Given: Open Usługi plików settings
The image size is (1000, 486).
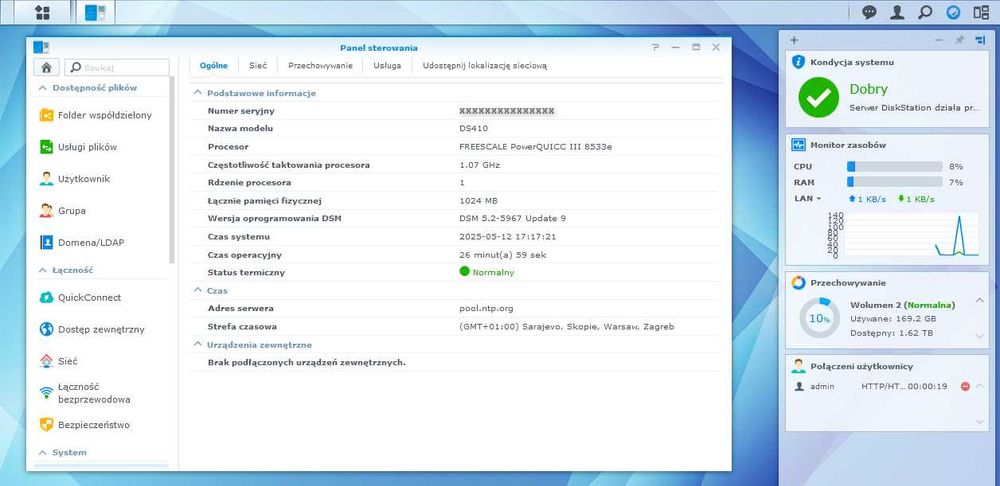Looking at the screenshot, I should (x=79, y=147).
